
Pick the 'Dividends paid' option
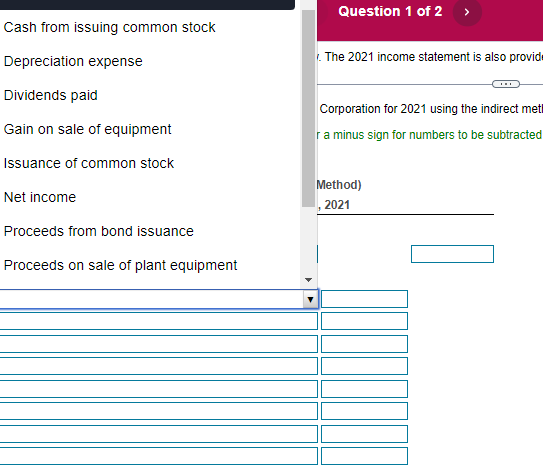(x=51, y=95)
